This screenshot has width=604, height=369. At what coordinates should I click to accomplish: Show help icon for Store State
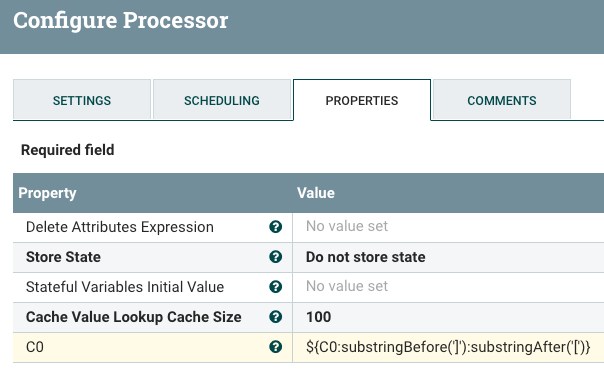click(275, 257)
